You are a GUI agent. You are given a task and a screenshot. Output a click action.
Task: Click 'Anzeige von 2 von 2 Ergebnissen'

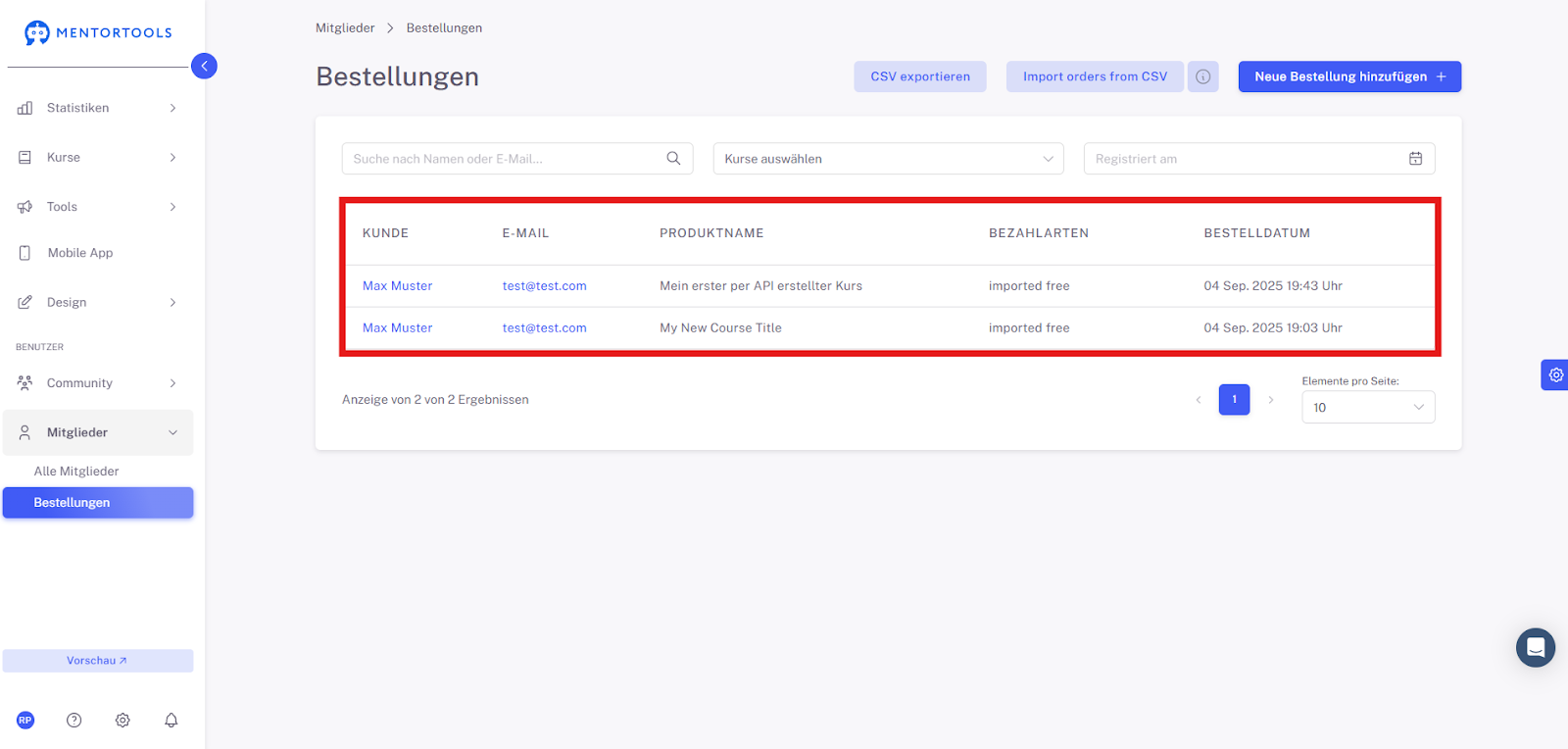(x=435, y=400)
